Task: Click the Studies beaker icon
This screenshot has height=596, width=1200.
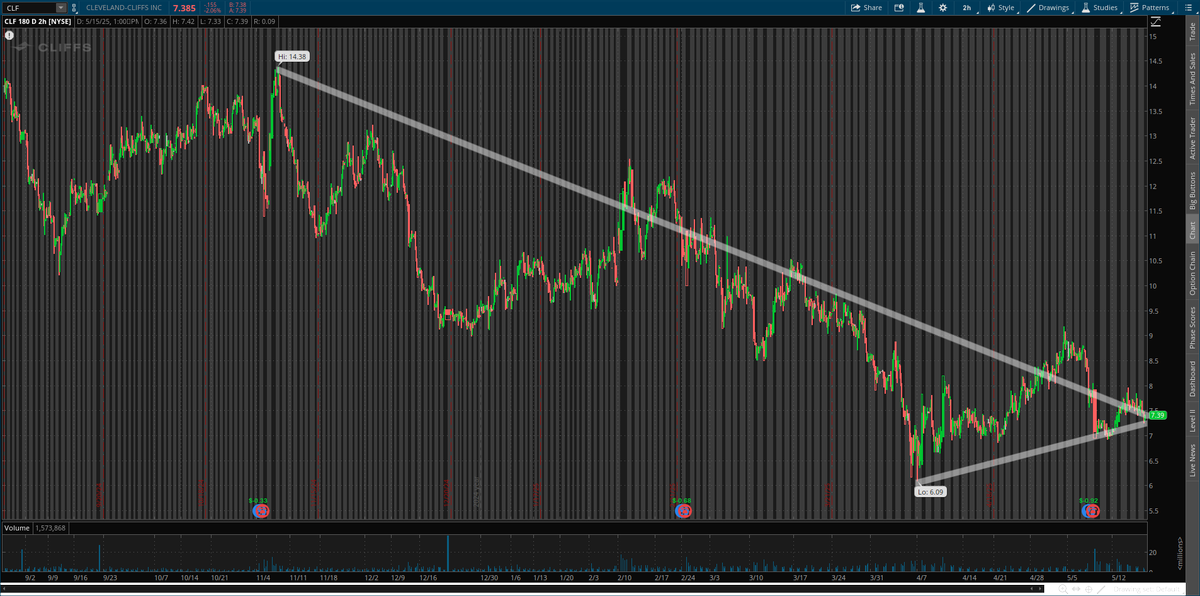Action: click(x=1086, y=8)
